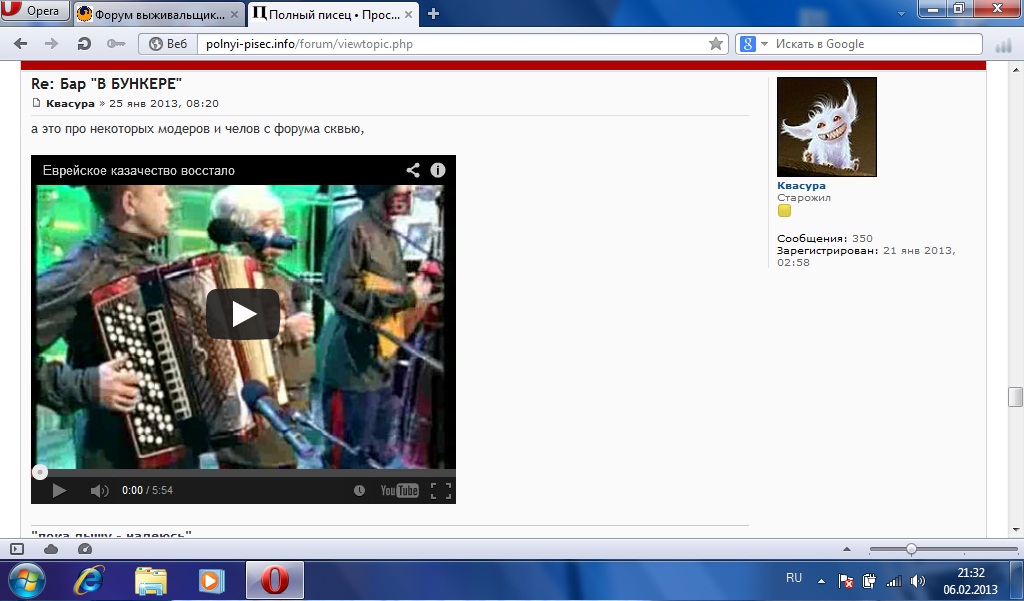The width and height of the screenshot is (1024, 601).
Task: Click the video progress scrubber handle
Action: pyautogui.click(x=40, y=472)
